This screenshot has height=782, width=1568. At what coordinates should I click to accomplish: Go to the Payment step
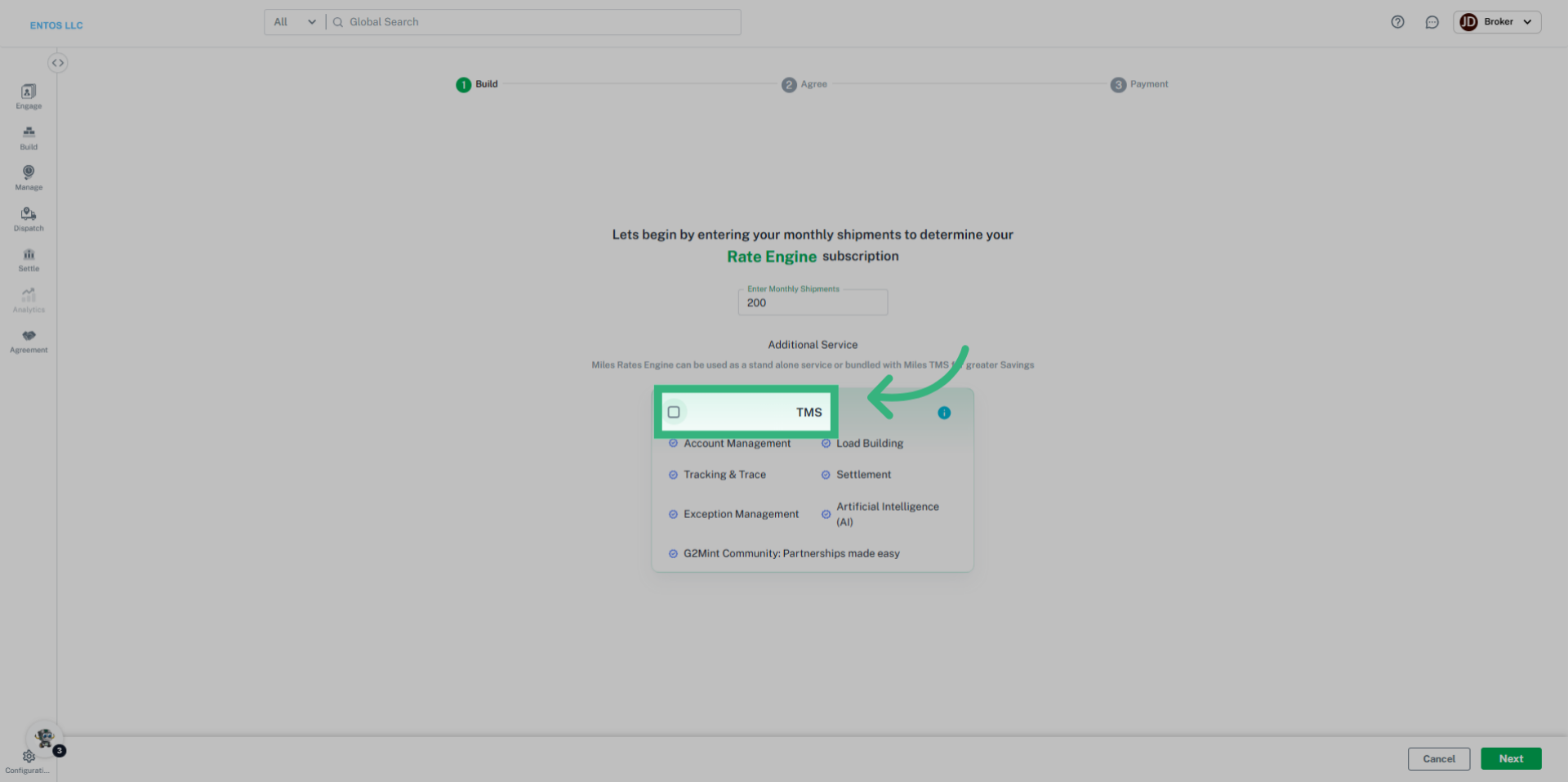(1139, 84)
